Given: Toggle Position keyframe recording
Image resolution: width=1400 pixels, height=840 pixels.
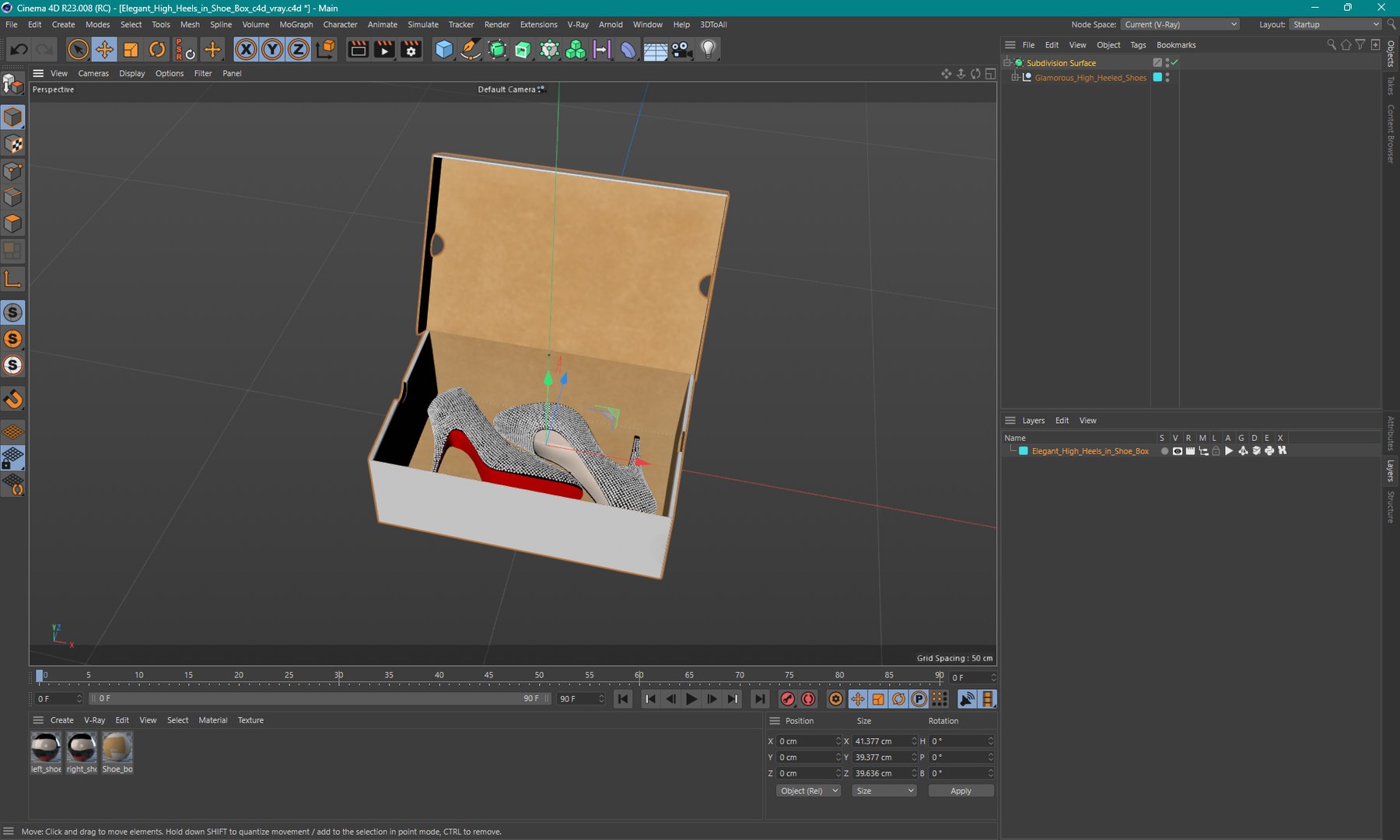Looking at the screenshot, I should (x=857, y=699).
